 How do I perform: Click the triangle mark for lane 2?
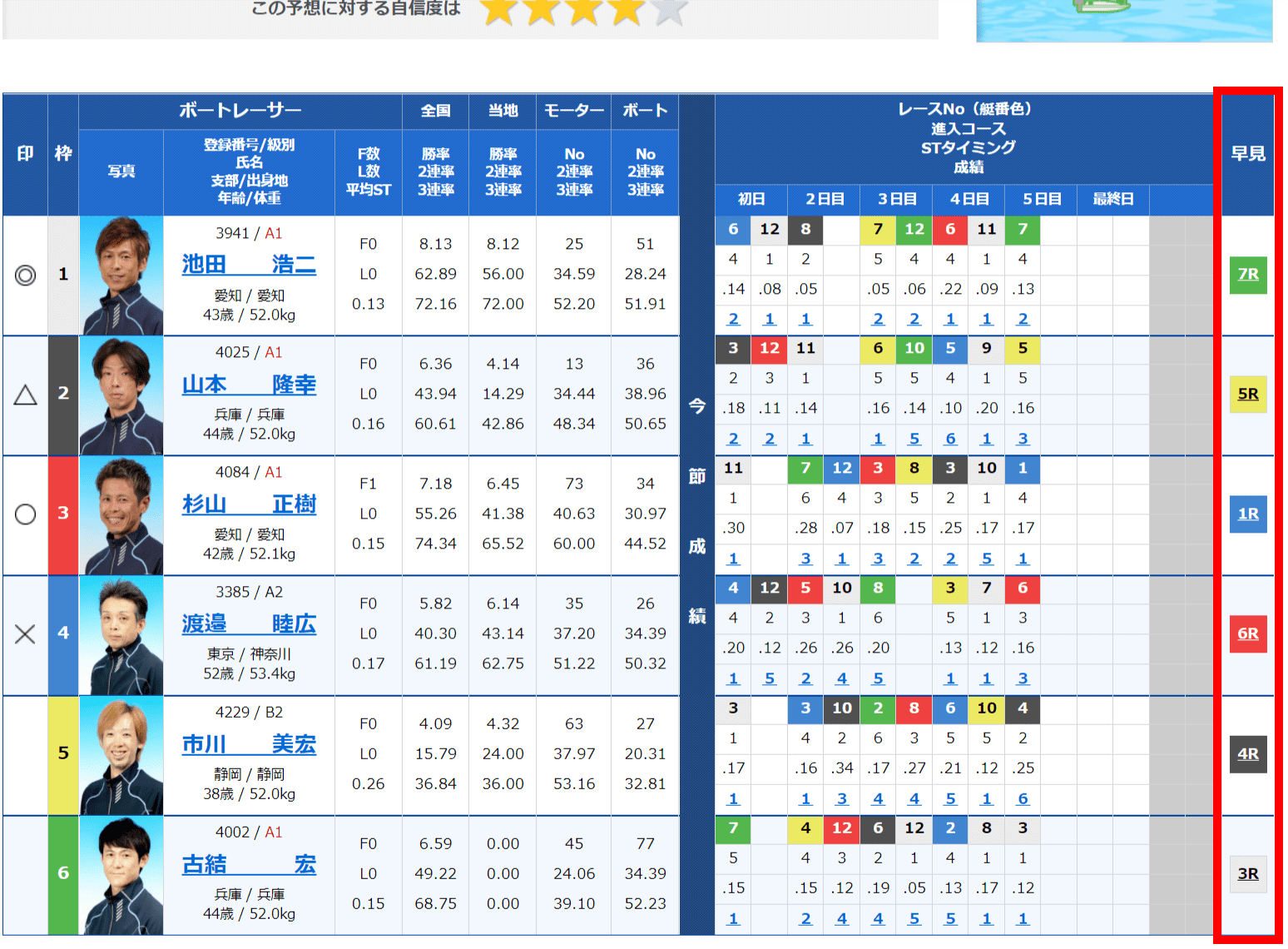[x=26, y=395]
